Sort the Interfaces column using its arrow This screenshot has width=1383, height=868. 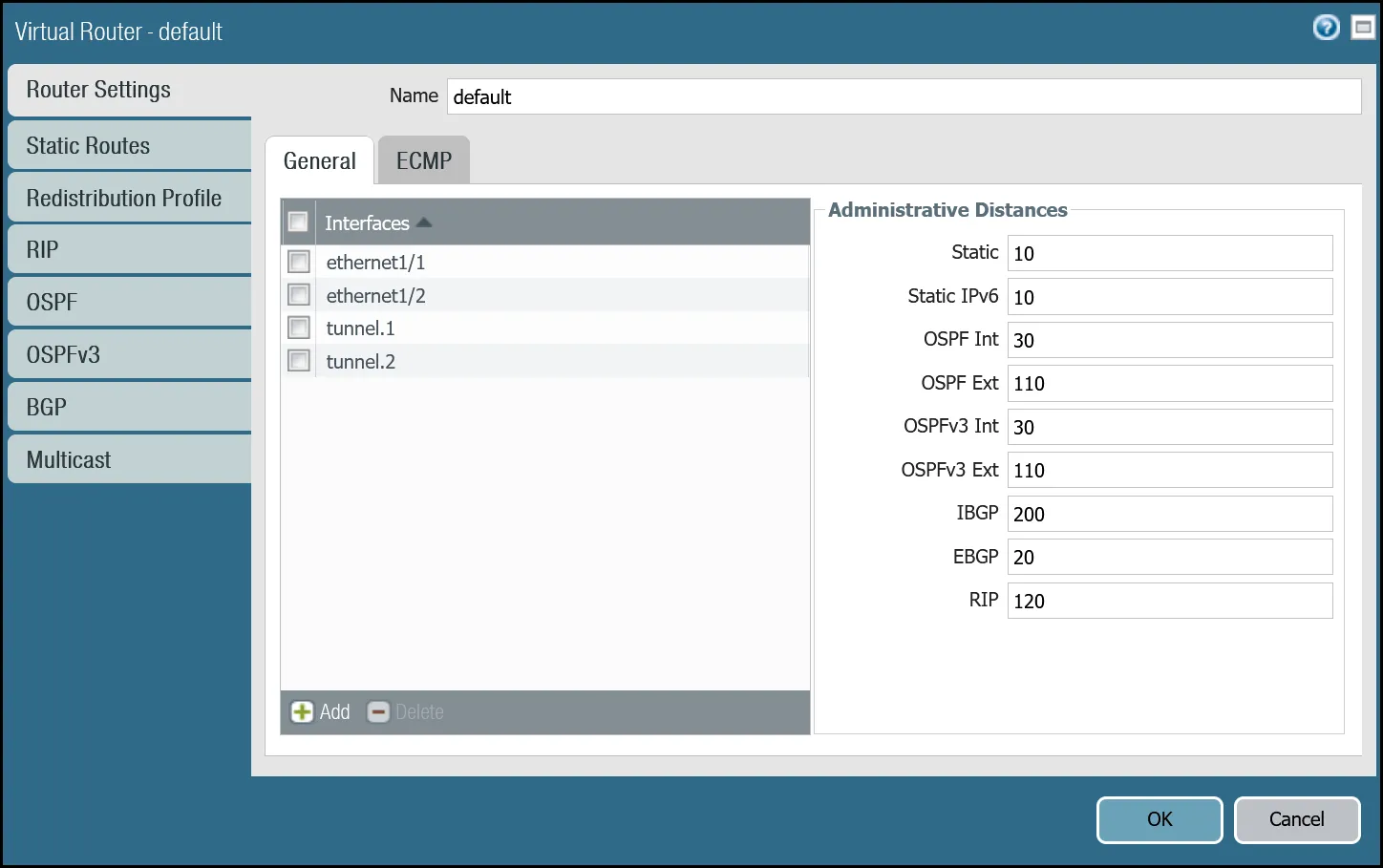click(423, 222)
